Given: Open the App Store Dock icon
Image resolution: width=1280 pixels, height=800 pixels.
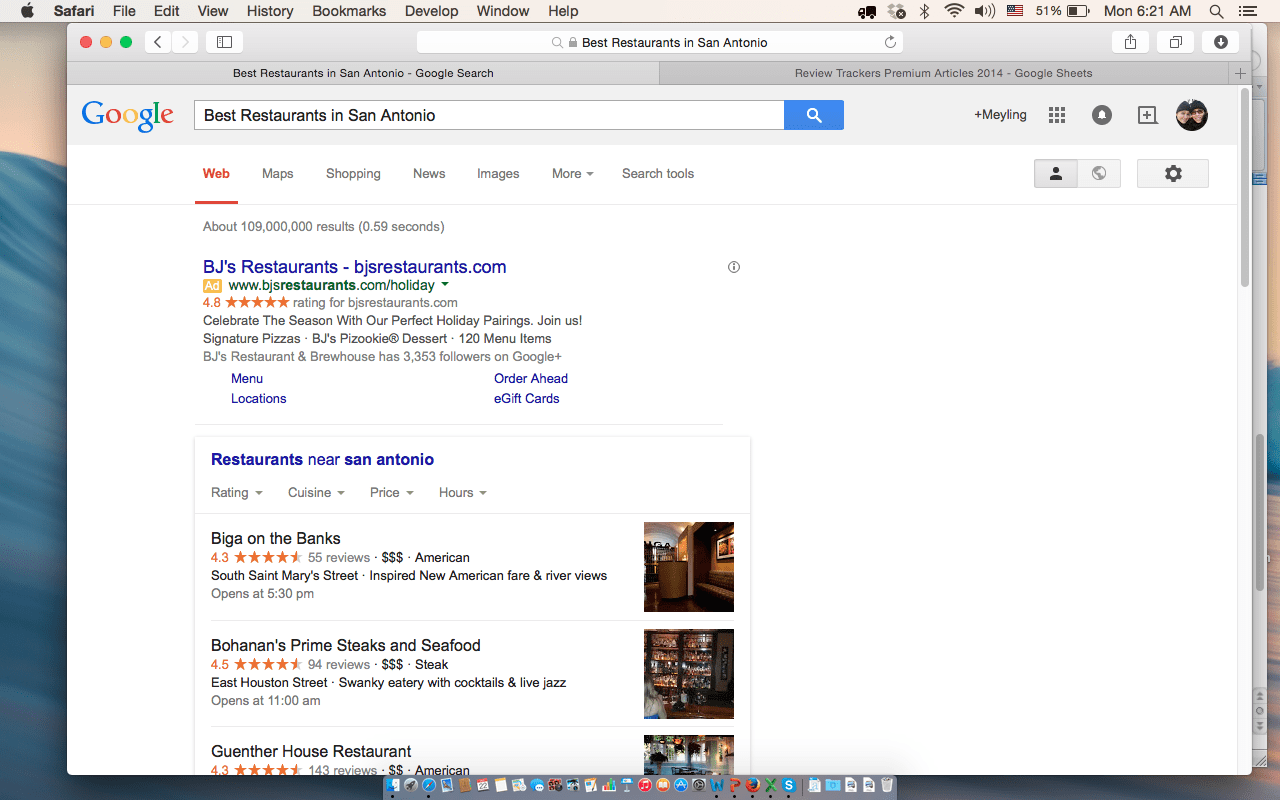Looking at the screenshot, I should (x=681, y=785).
